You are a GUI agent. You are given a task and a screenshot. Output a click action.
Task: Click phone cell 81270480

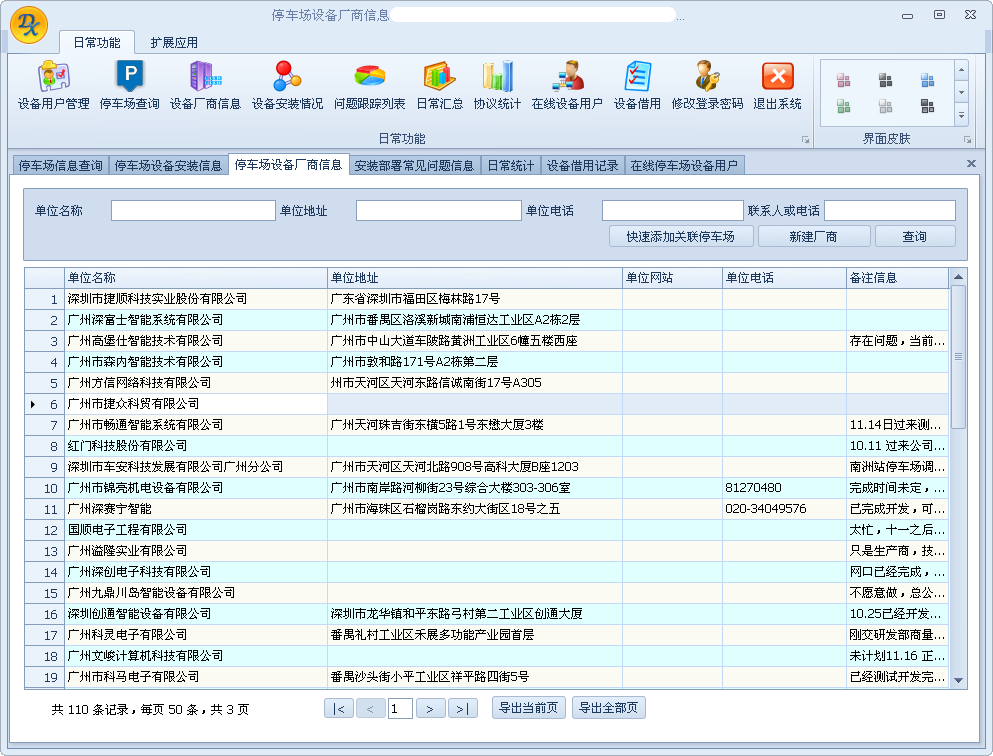point(785,488)
